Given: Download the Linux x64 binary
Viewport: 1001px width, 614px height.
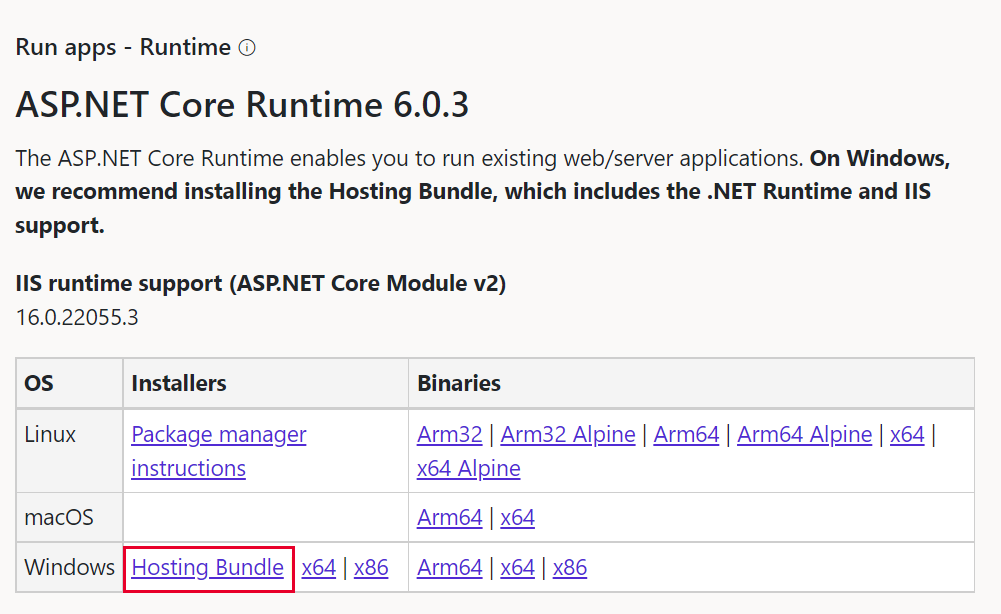Looking at the screenshot, I should point(907,434).
